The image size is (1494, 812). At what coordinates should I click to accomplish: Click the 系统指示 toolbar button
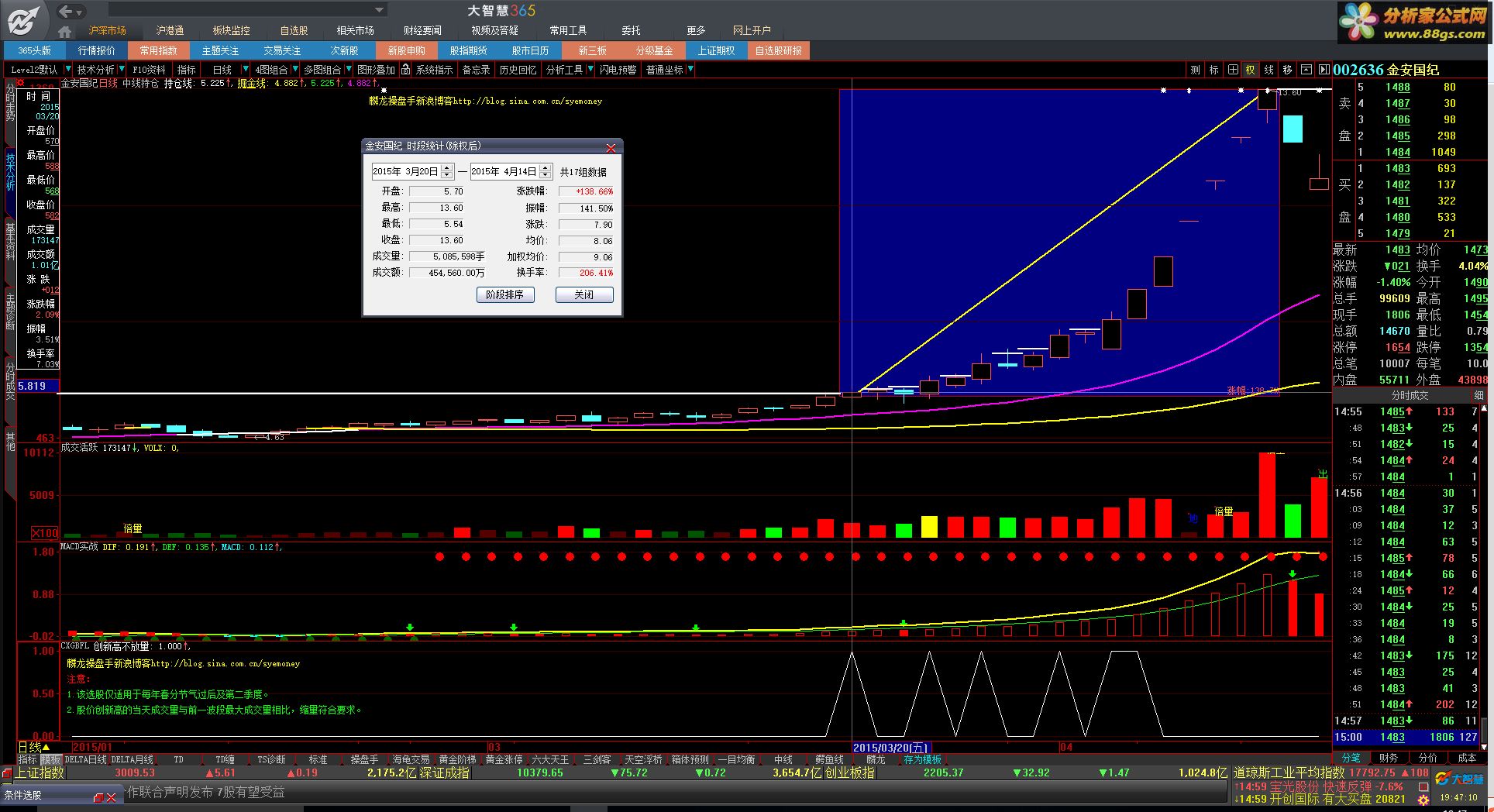[x=435, y=70]
